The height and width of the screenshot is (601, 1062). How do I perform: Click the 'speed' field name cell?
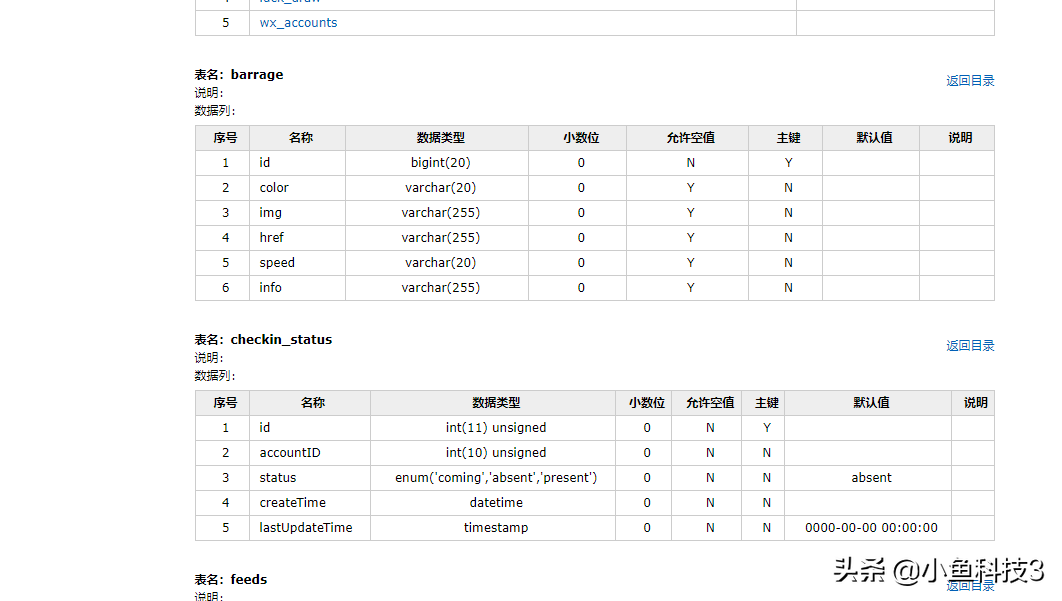click(x=297, y=263)
